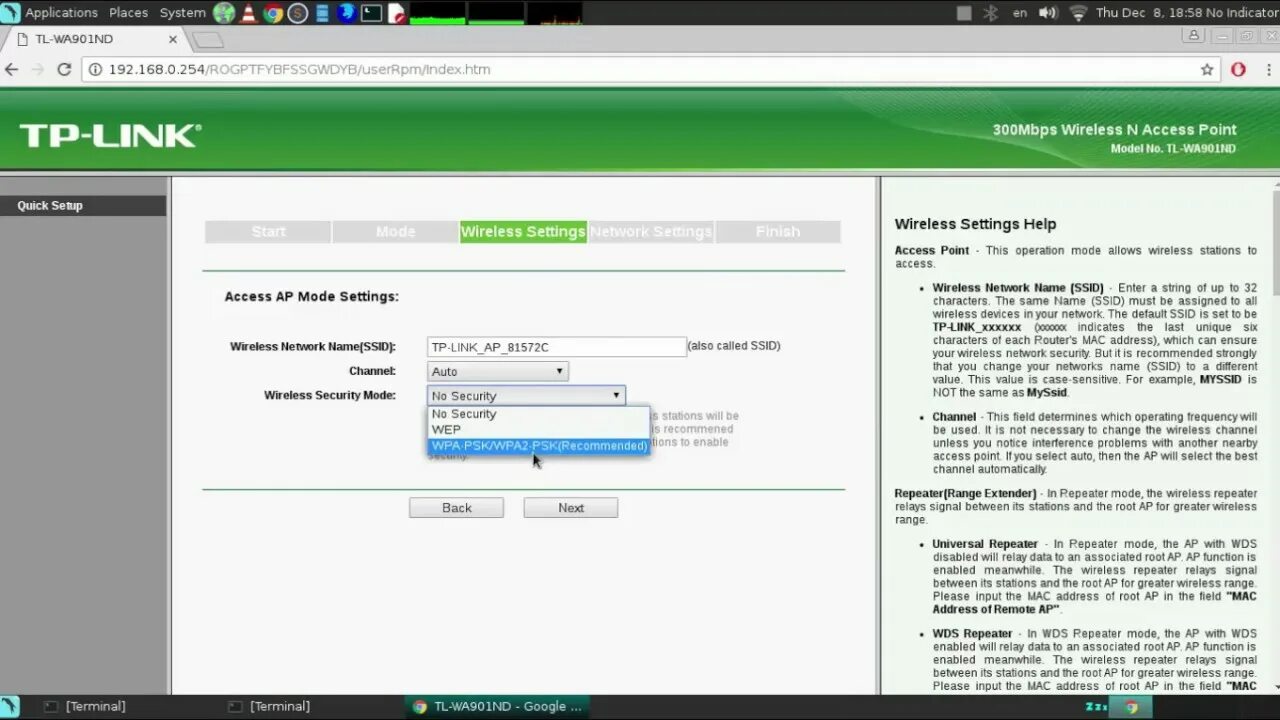Edit the Wireless Network Name SSID field

pyautogui.click(x=556, y=347)
